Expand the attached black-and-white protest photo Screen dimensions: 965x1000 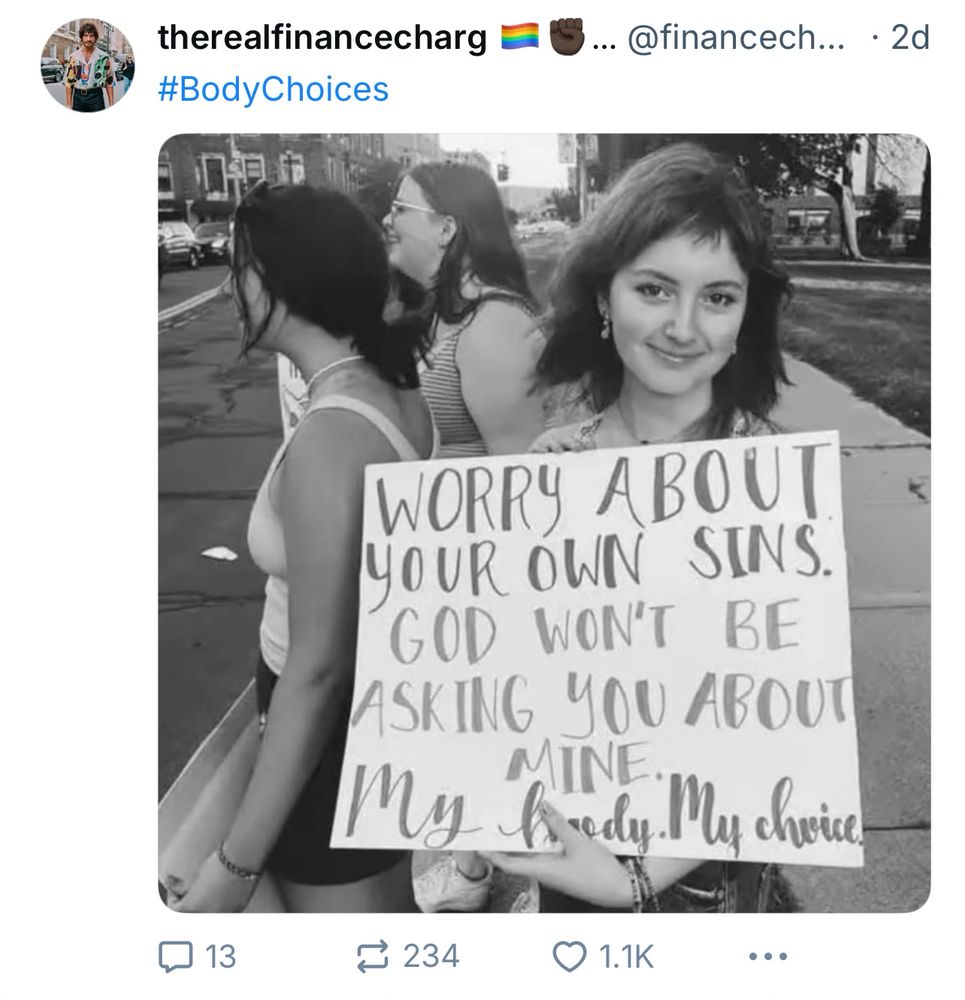click(x=544, y=523)
